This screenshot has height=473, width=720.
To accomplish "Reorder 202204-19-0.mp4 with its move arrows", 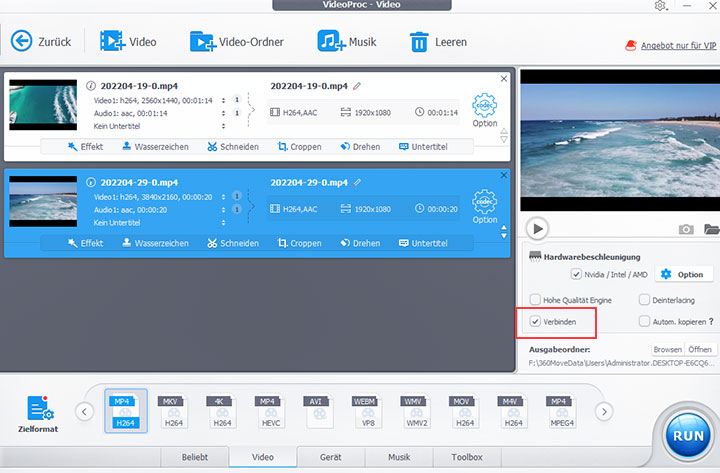I will pos(504,135).
